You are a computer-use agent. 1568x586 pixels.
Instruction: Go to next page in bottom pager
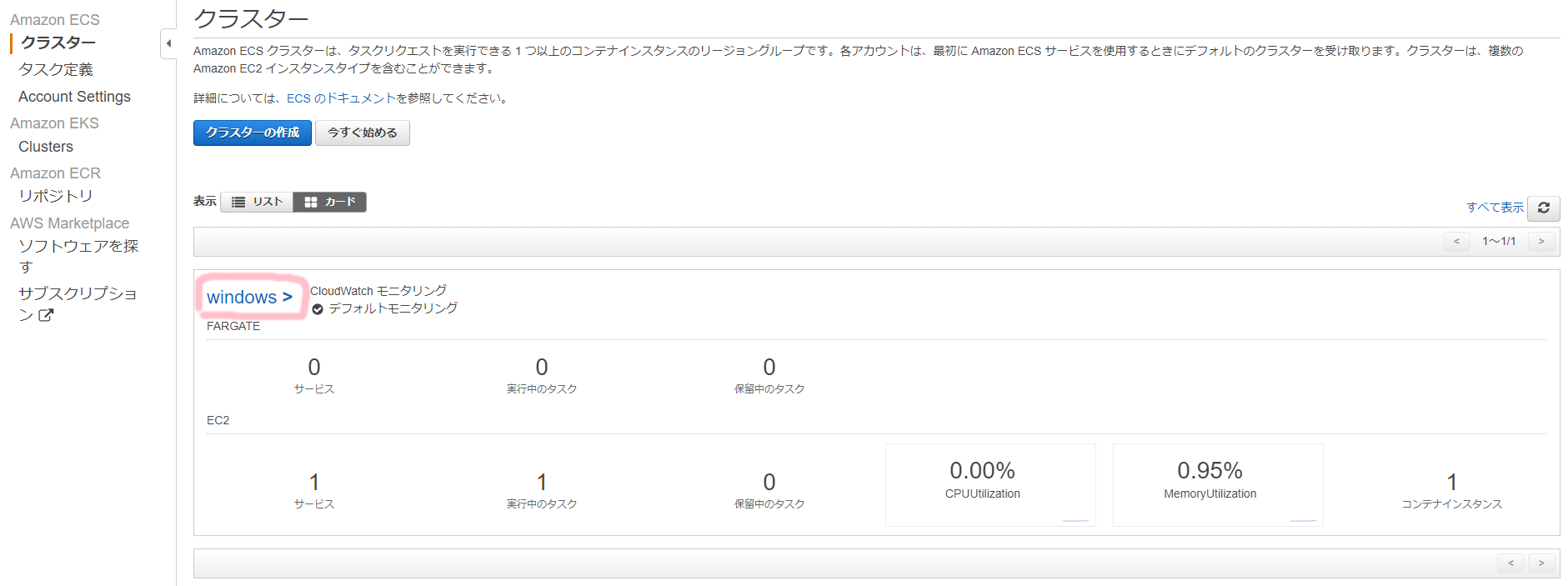click(1541, 563)
